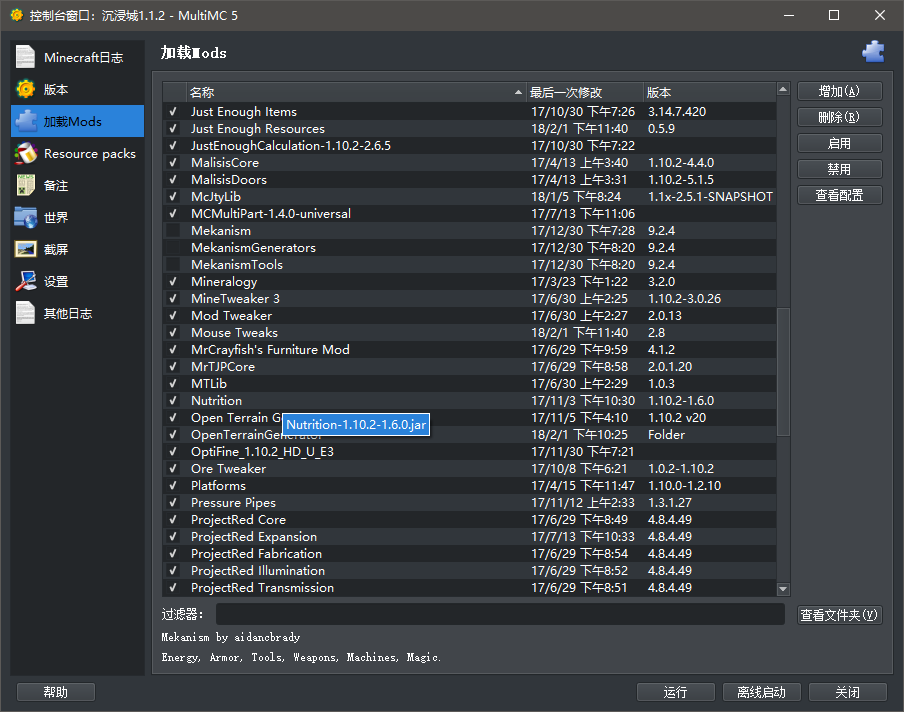Image resolution: width=904 pixels, height=712 pixels.
Task: Disable the Mineralogy mod checkbox
Action: [172, 282]
